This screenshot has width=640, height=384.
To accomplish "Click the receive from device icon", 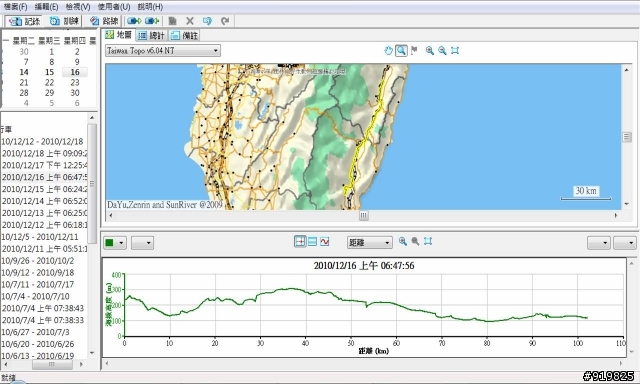I will pos(152,21).
